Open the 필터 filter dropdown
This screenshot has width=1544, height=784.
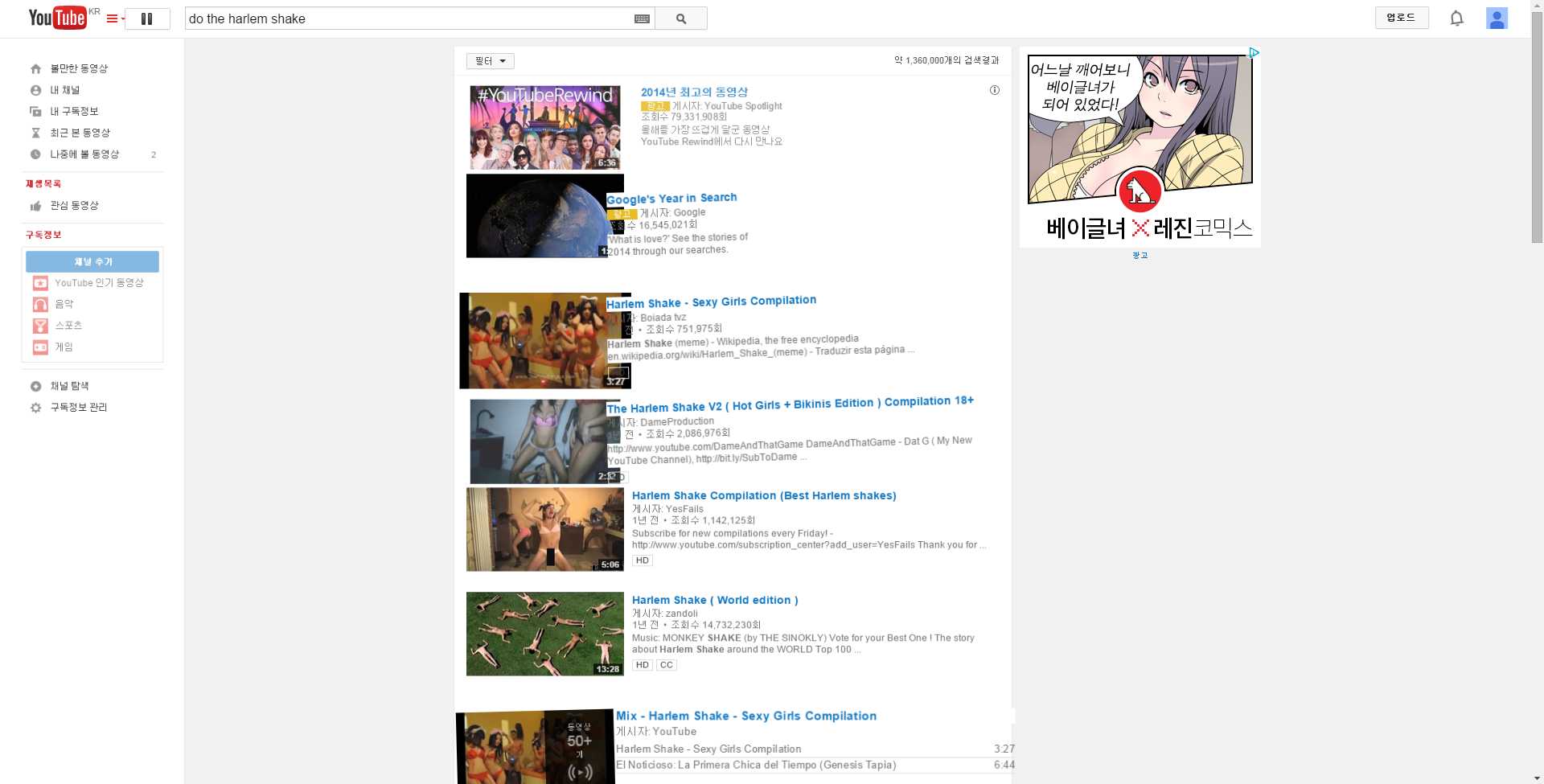491,61
